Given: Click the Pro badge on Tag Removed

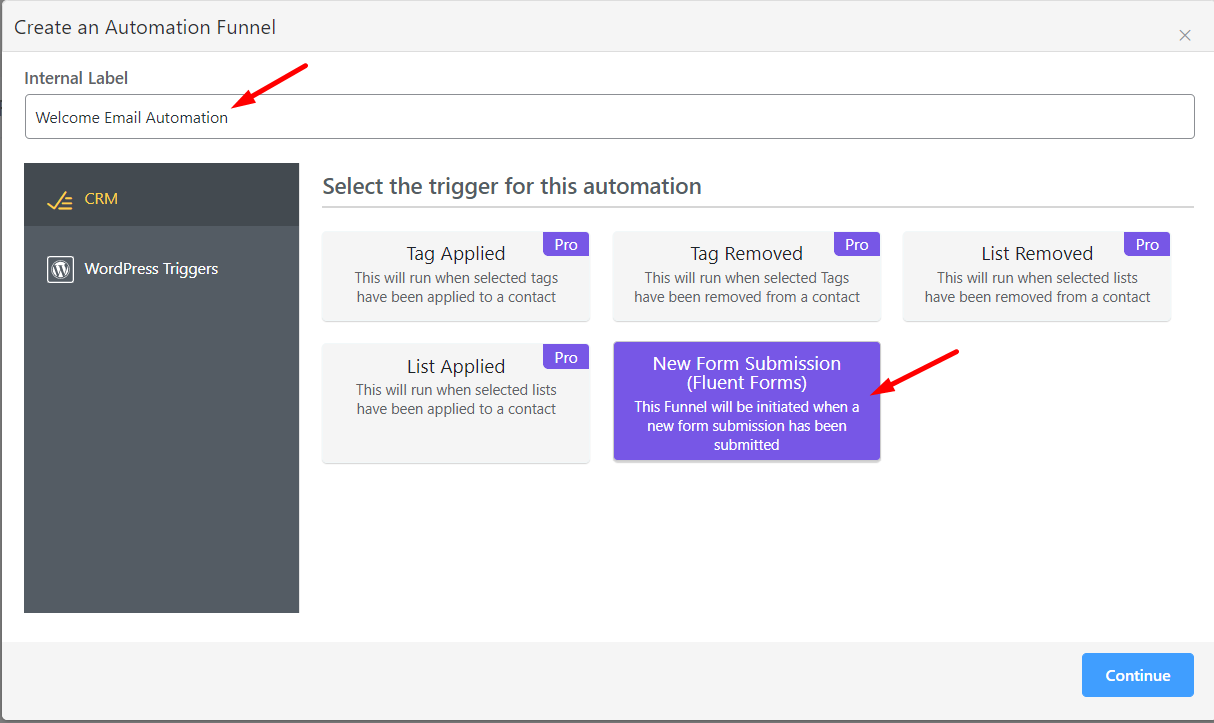Looking at the screenshot, I should [x=856, y=243].
